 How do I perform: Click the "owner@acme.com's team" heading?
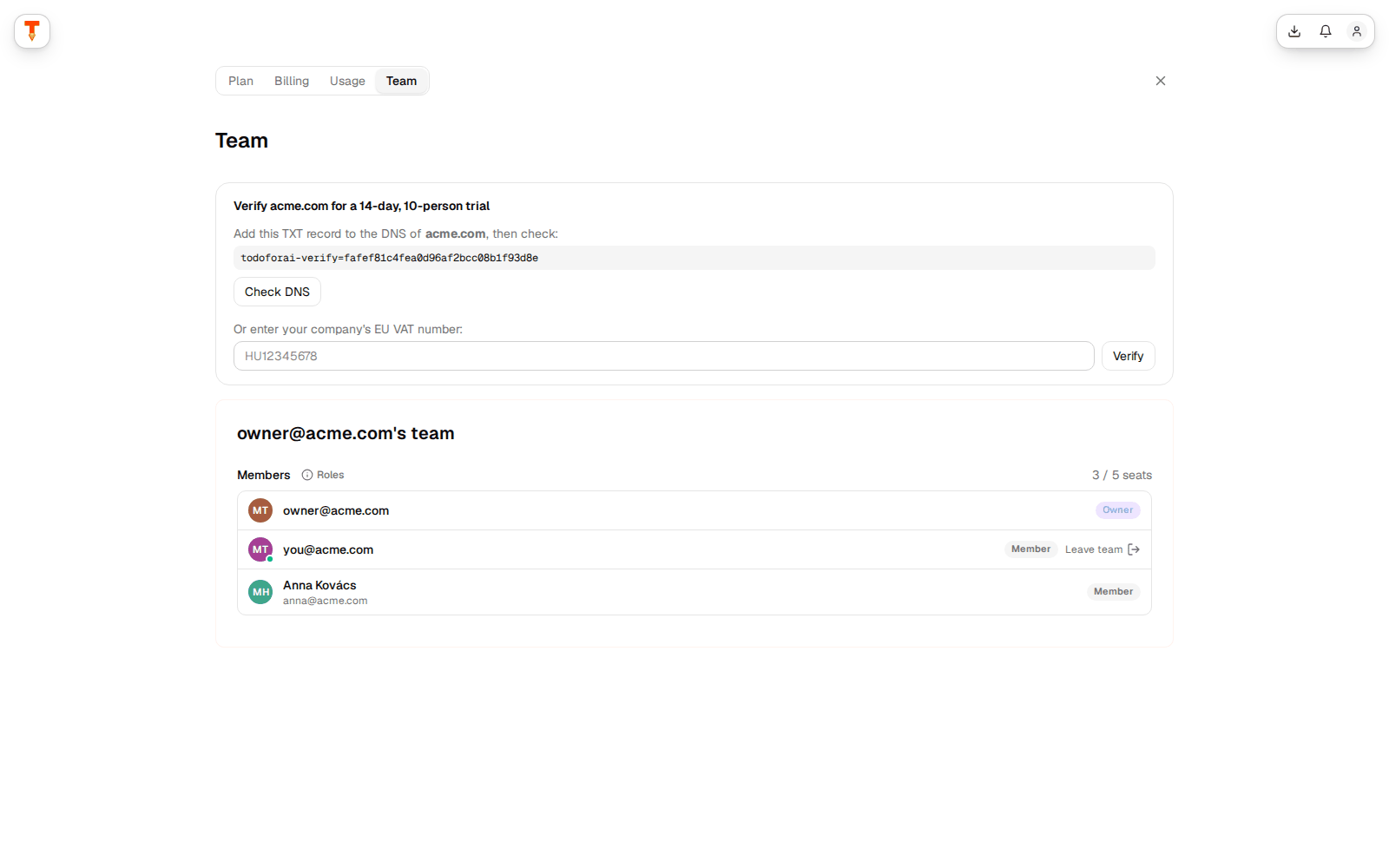(x=346, y=433)
